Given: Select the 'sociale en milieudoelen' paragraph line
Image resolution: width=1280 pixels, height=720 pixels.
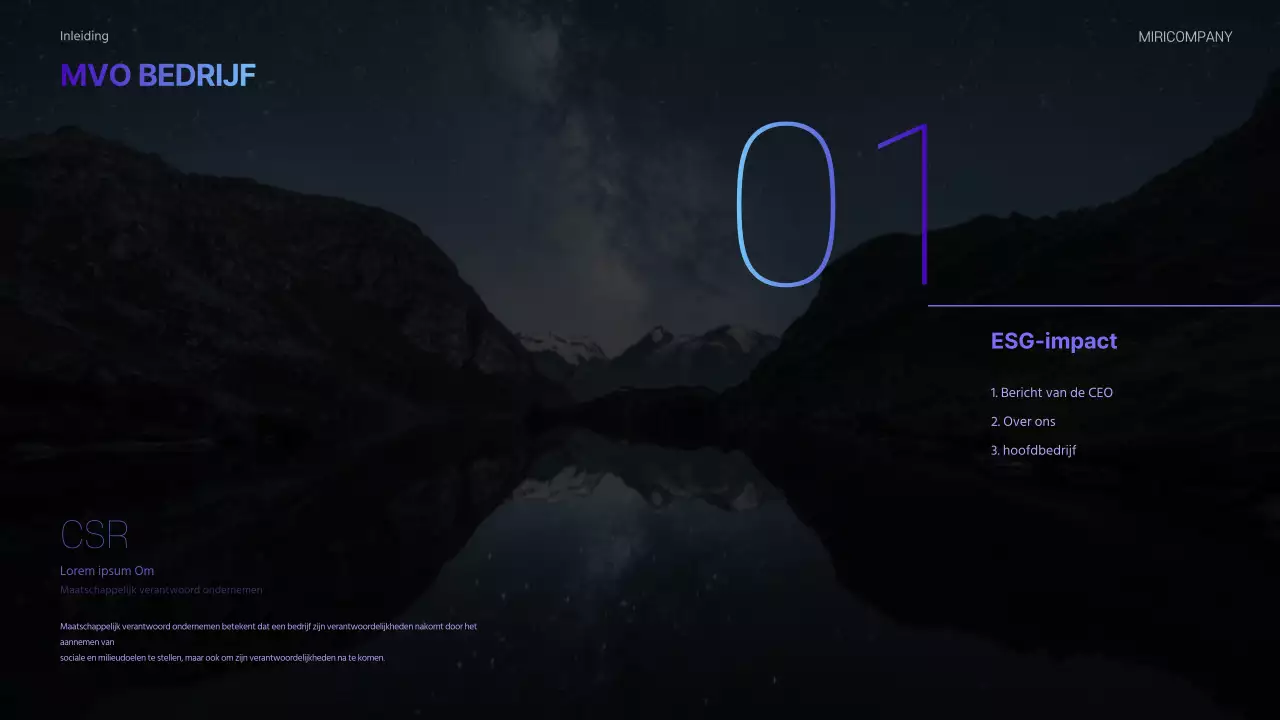Looking at the screenshot, I should [x=222, y=658].
